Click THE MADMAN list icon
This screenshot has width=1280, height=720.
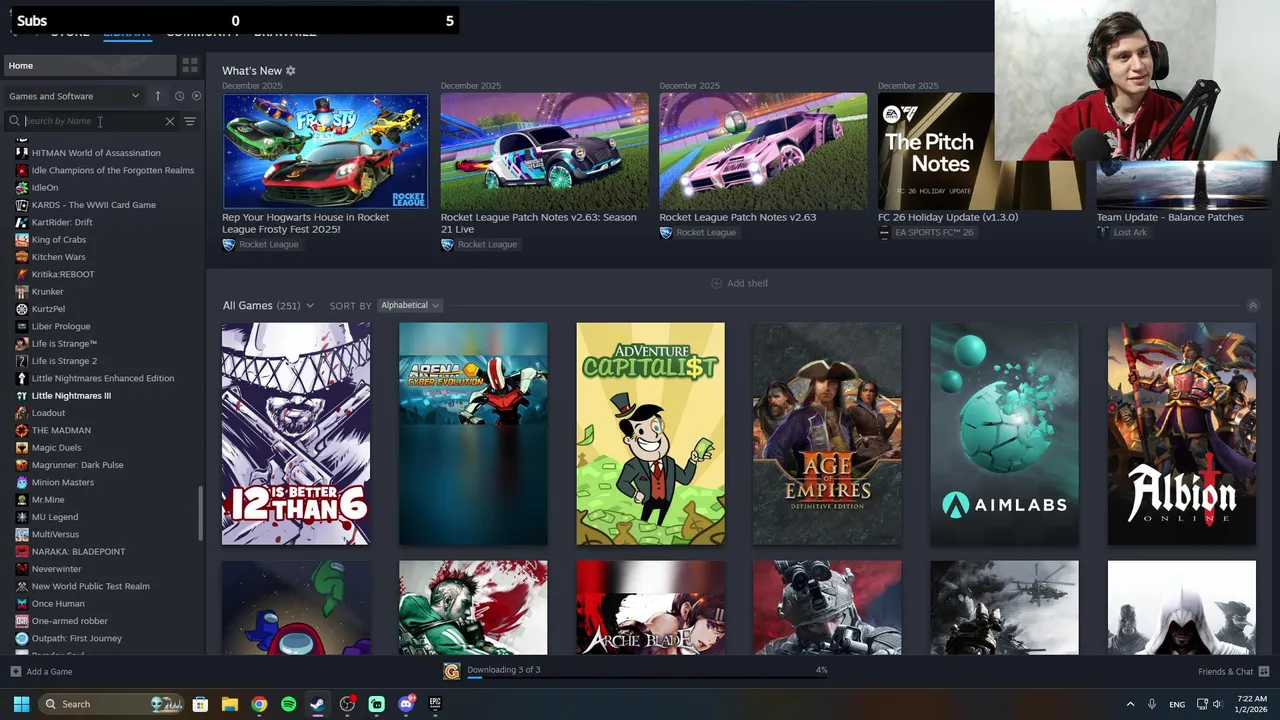click(x=22, y=430)
